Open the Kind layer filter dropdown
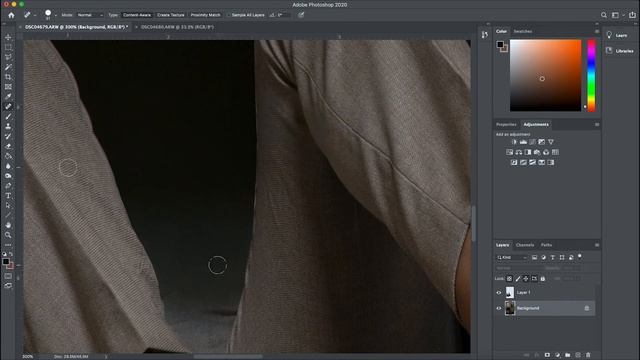This screenshot has height=360, width=640. tap(512, 258)
